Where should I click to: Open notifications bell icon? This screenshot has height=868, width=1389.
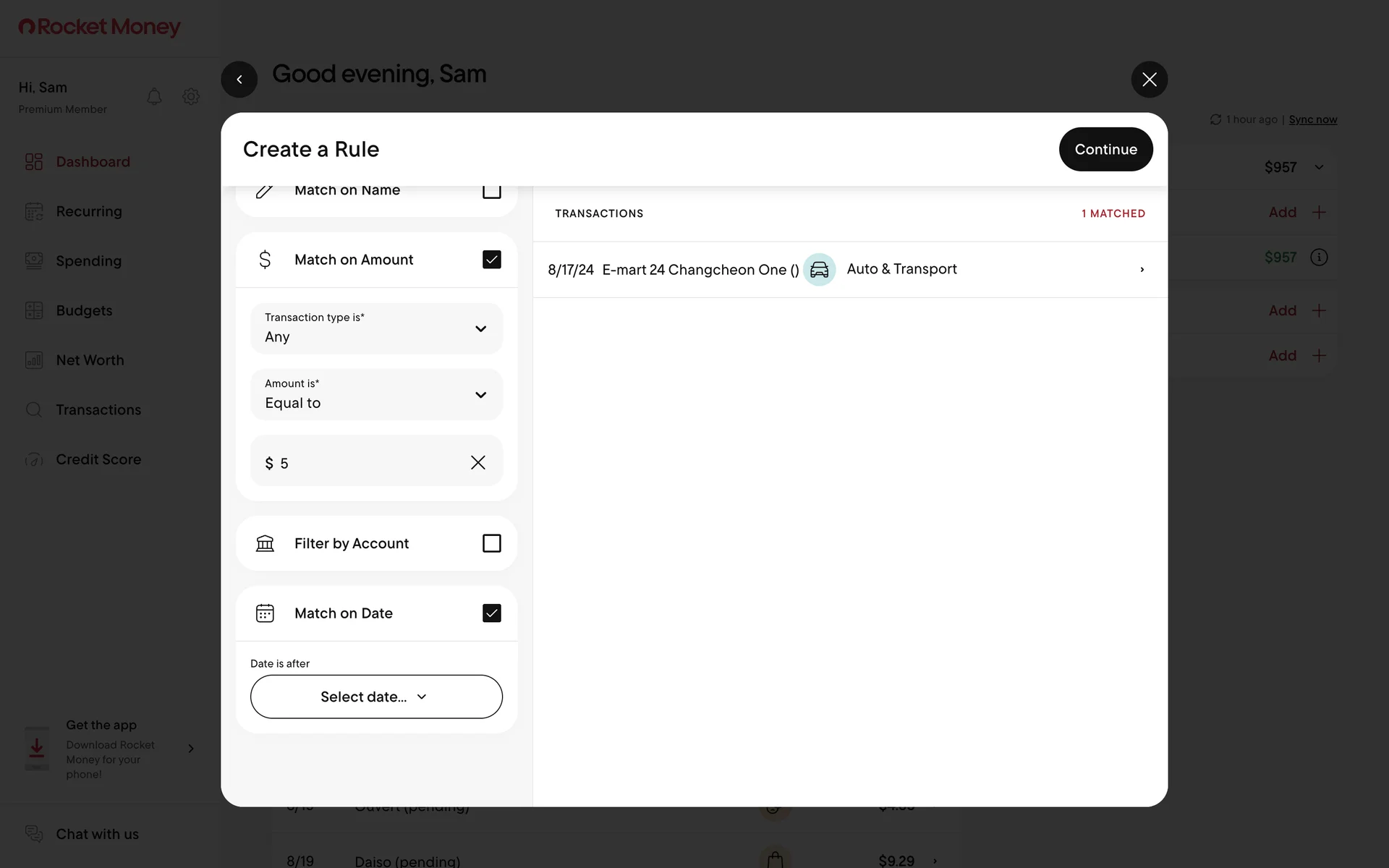(154, 96)
